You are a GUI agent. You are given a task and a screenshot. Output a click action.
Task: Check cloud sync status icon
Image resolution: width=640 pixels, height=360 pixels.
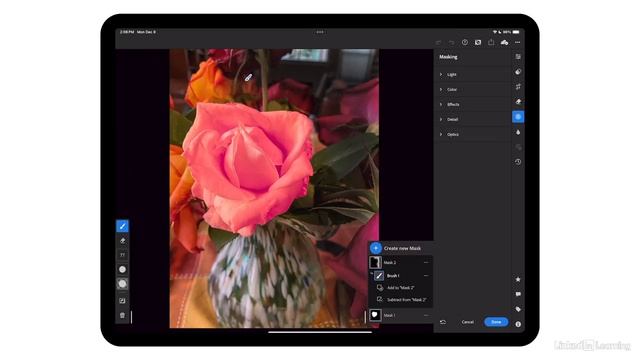click(504, 42)
